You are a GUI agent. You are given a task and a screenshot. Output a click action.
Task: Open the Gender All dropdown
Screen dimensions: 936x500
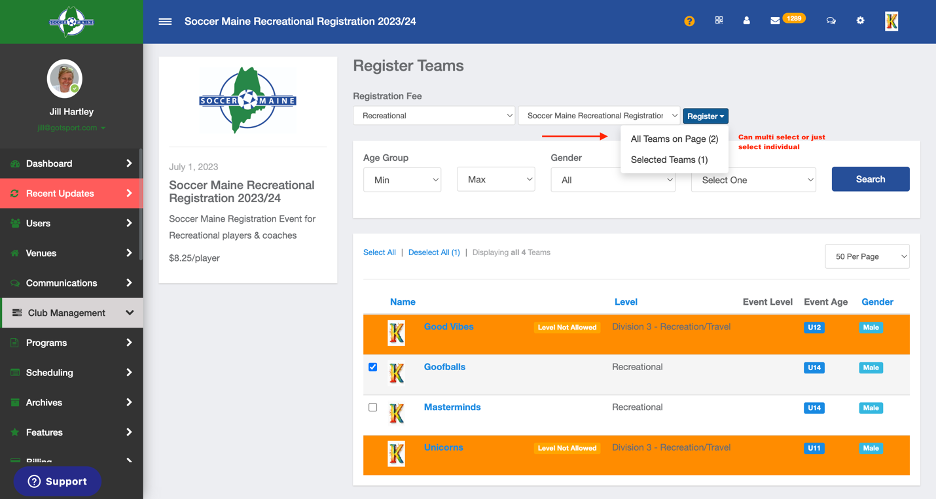[613, 180]
